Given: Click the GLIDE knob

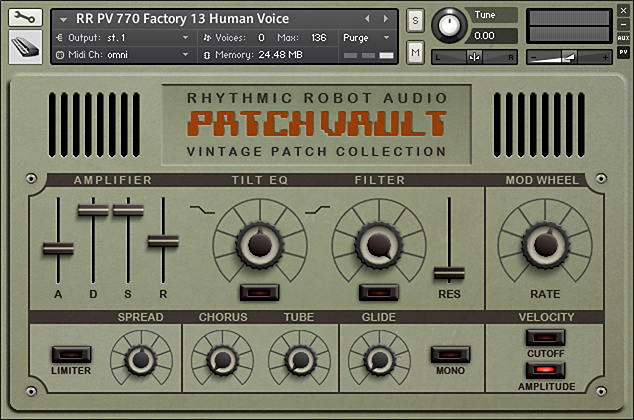Looking at the screenshot, I should coord(379,359).
